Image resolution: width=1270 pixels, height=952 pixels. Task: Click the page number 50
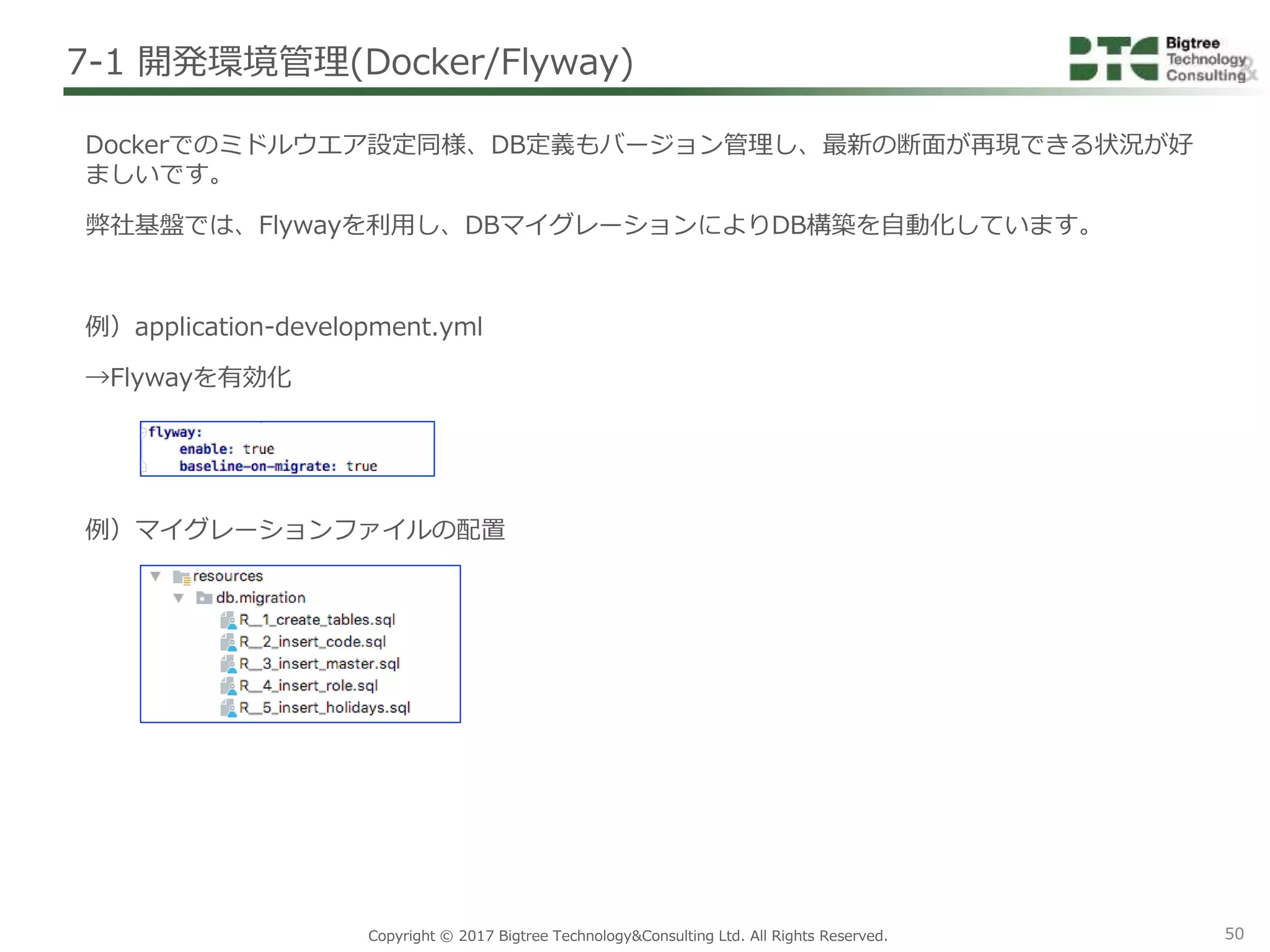point(1234,934)
